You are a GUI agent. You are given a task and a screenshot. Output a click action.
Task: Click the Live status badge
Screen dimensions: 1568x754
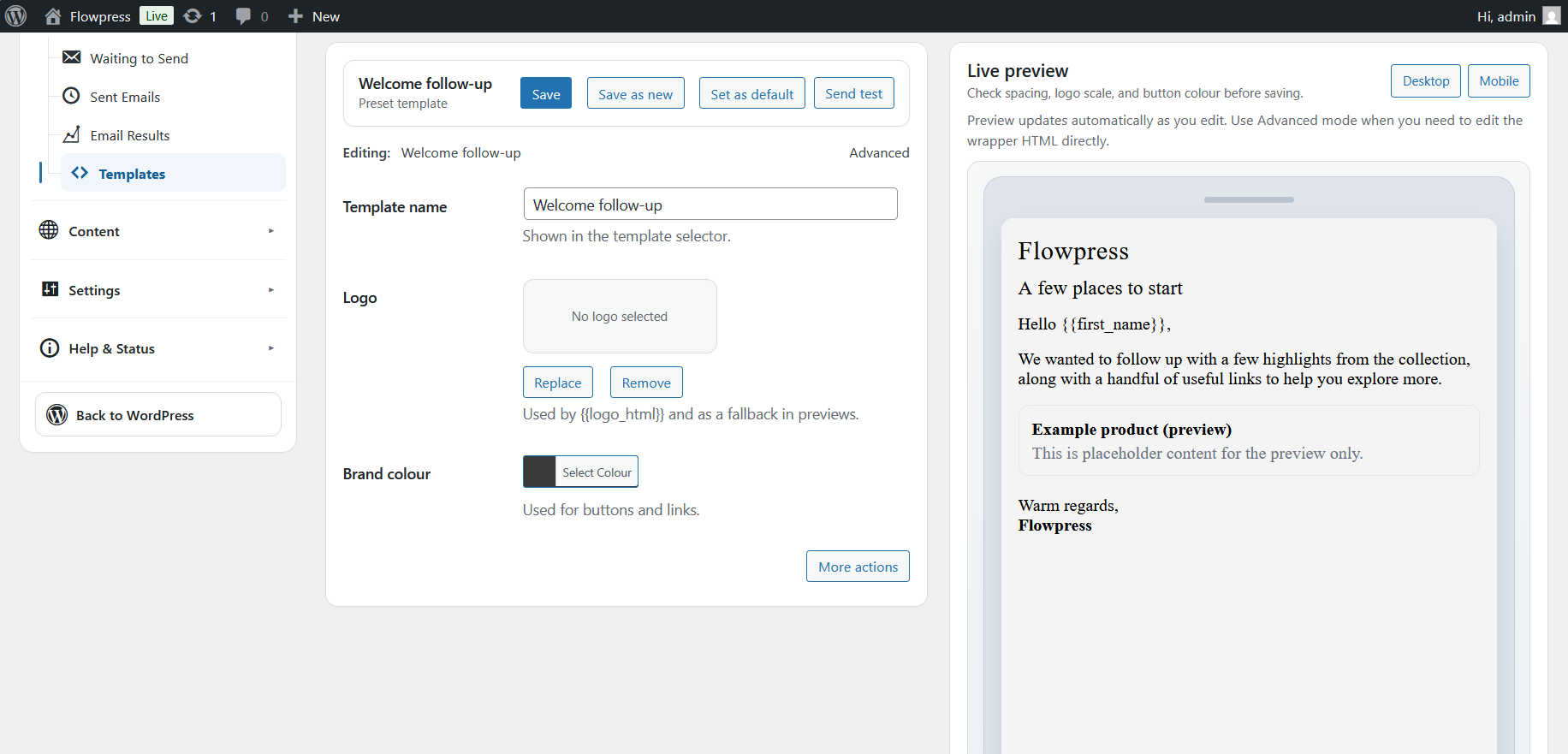[x=157, y=15]
